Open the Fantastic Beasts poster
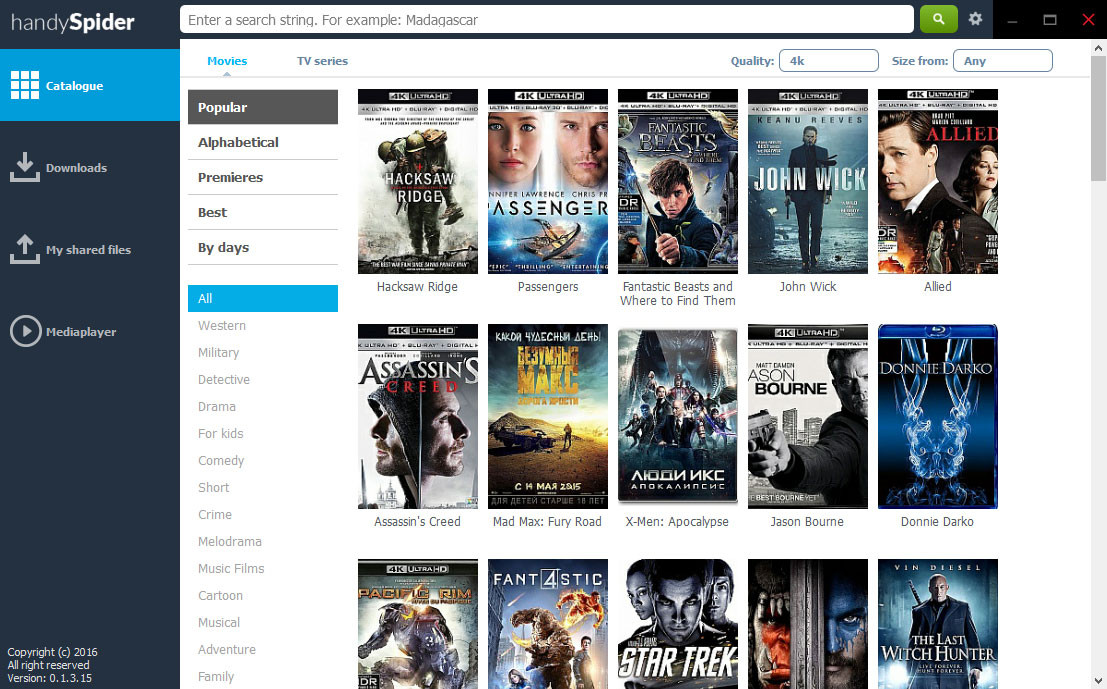1107x689 pixels. click(678, 181)
